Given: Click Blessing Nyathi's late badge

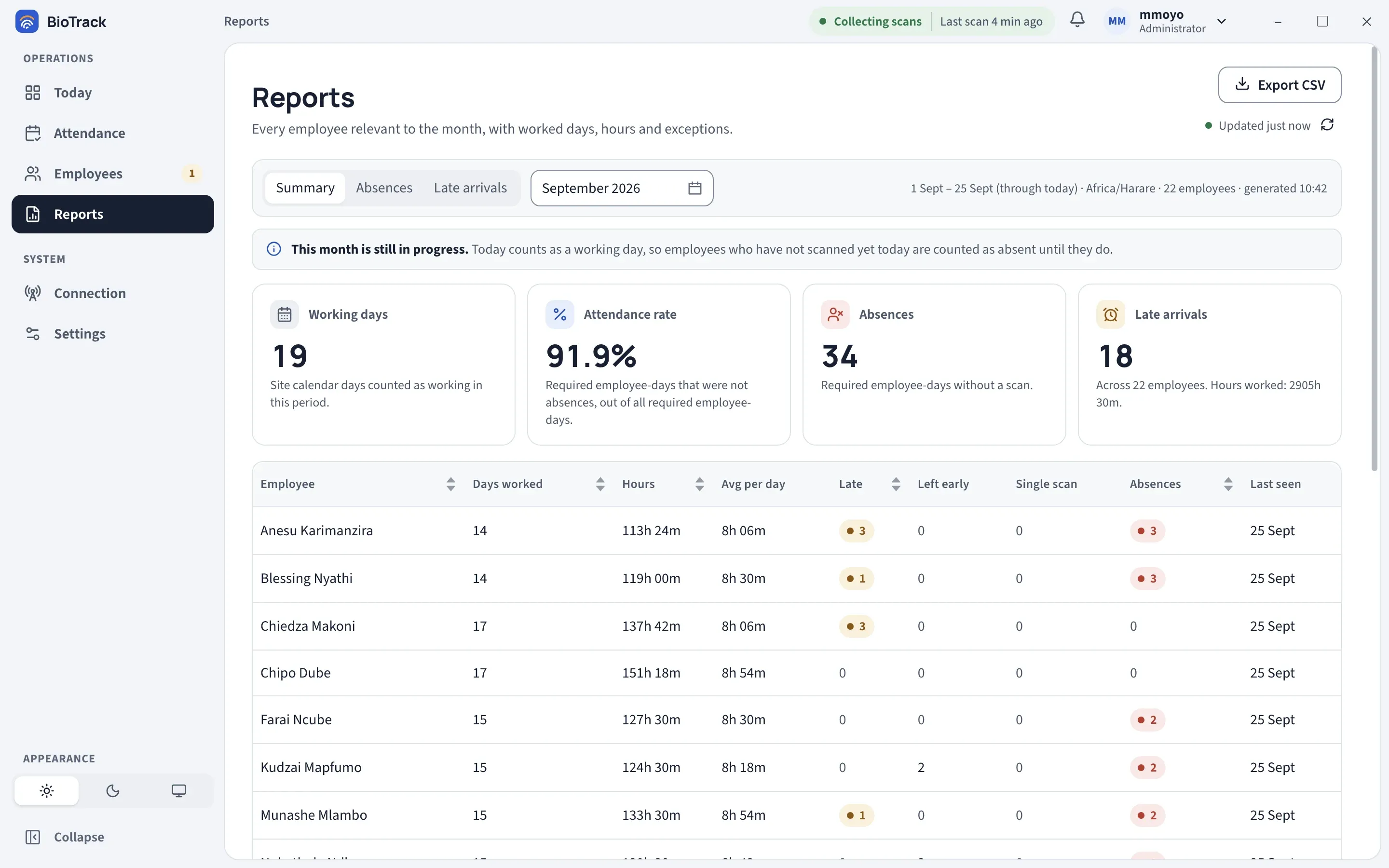Looking at the screenshot, I should (856, 579).
